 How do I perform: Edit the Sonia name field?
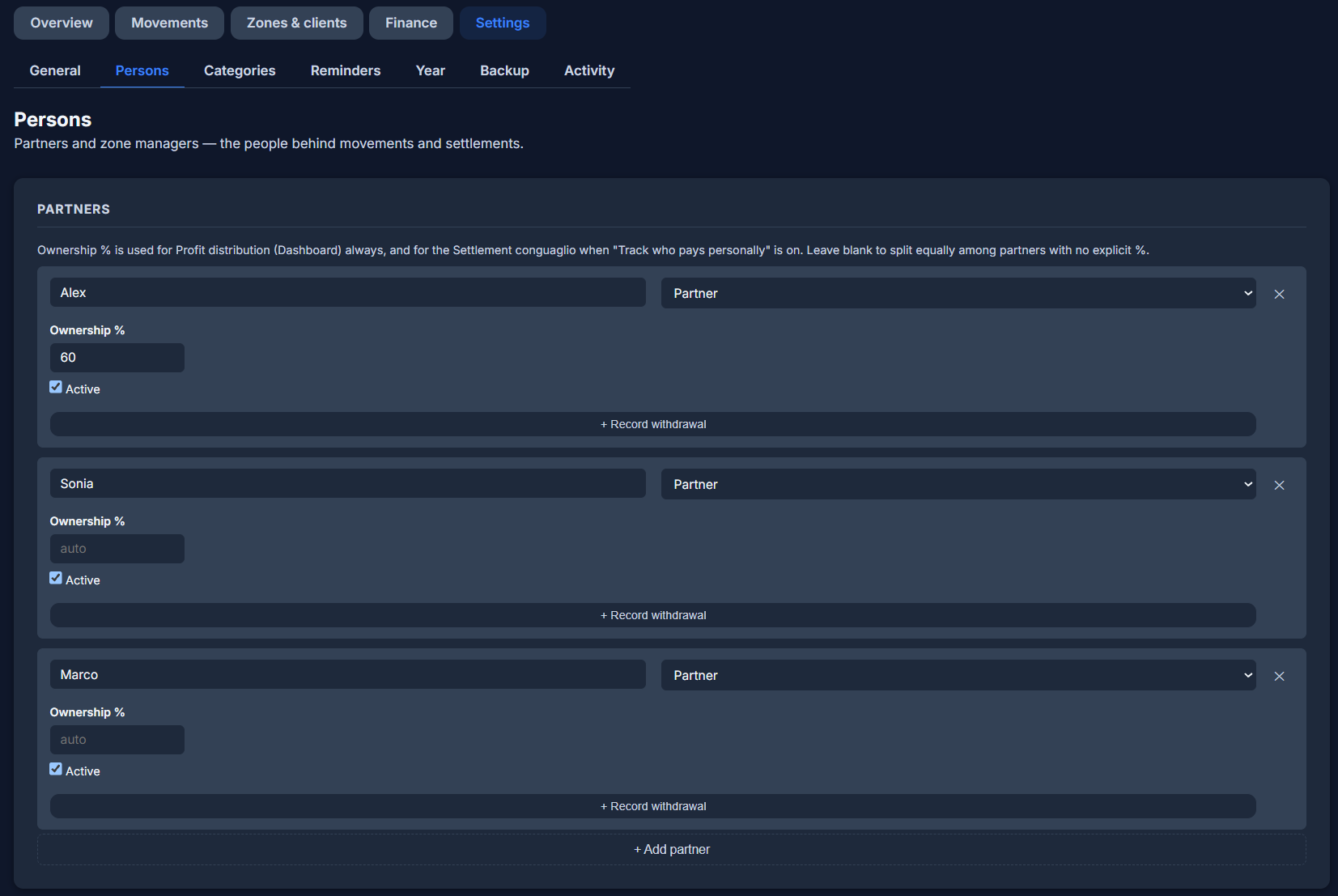[348, 483]
